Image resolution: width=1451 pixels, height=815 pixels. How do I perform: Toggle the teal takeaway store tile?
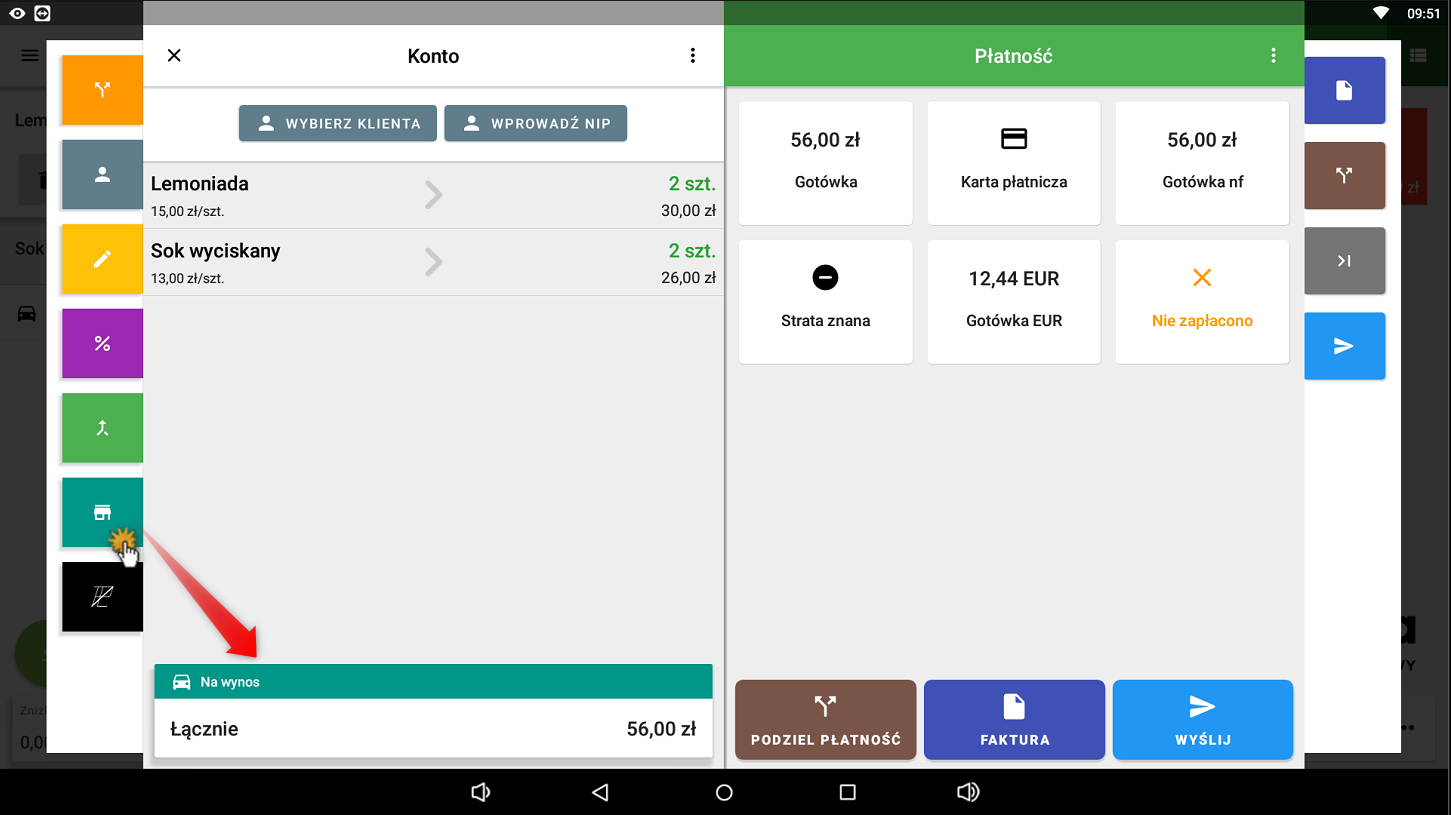(x=102, y=512)
